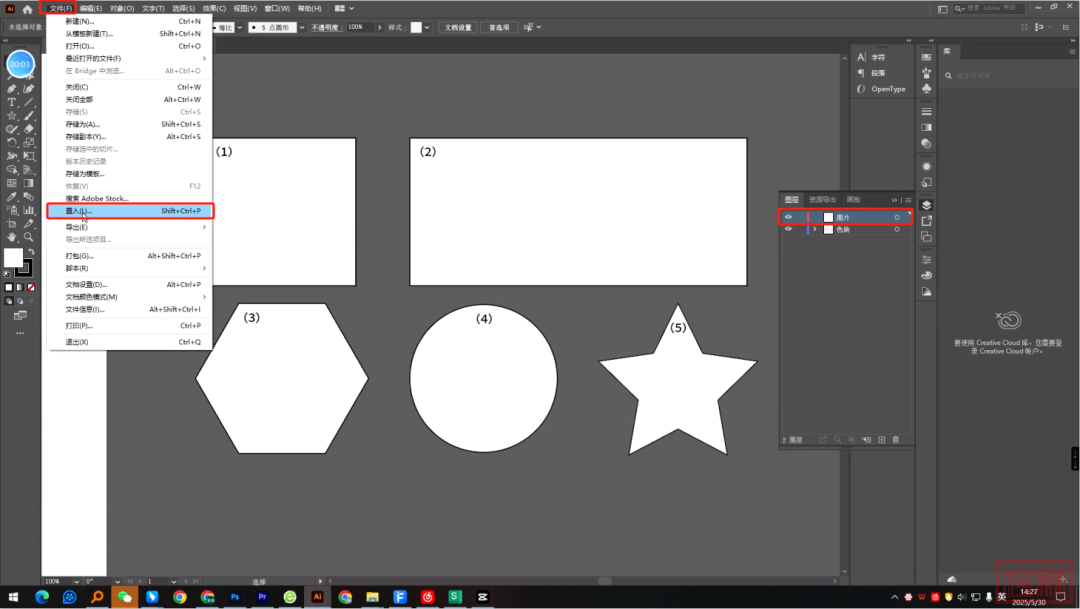Toggle target circle of 色块 layer
Image resolution: width=1080 pixels, height=609 pixels.
(x=897, y=229)
